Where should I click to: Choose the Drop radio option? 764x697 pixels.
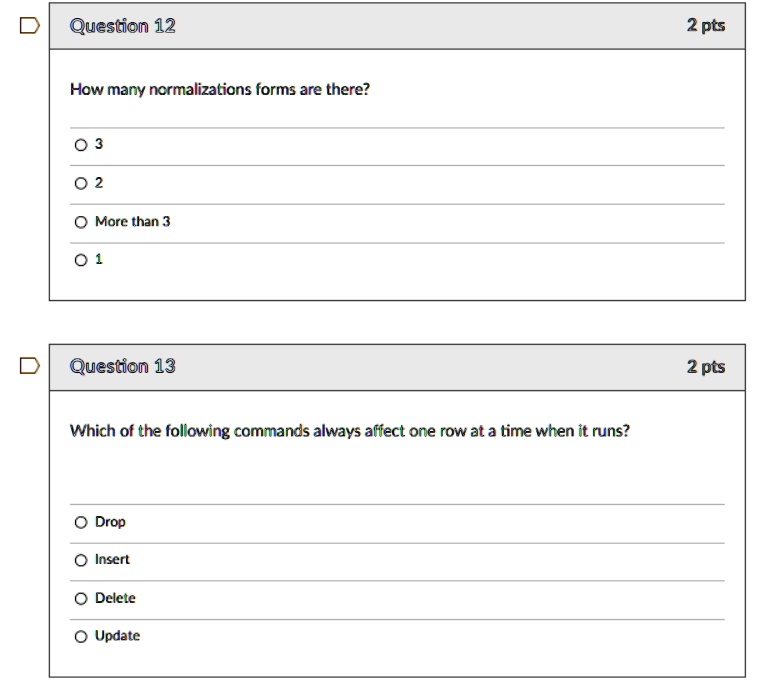click(81, 523)
